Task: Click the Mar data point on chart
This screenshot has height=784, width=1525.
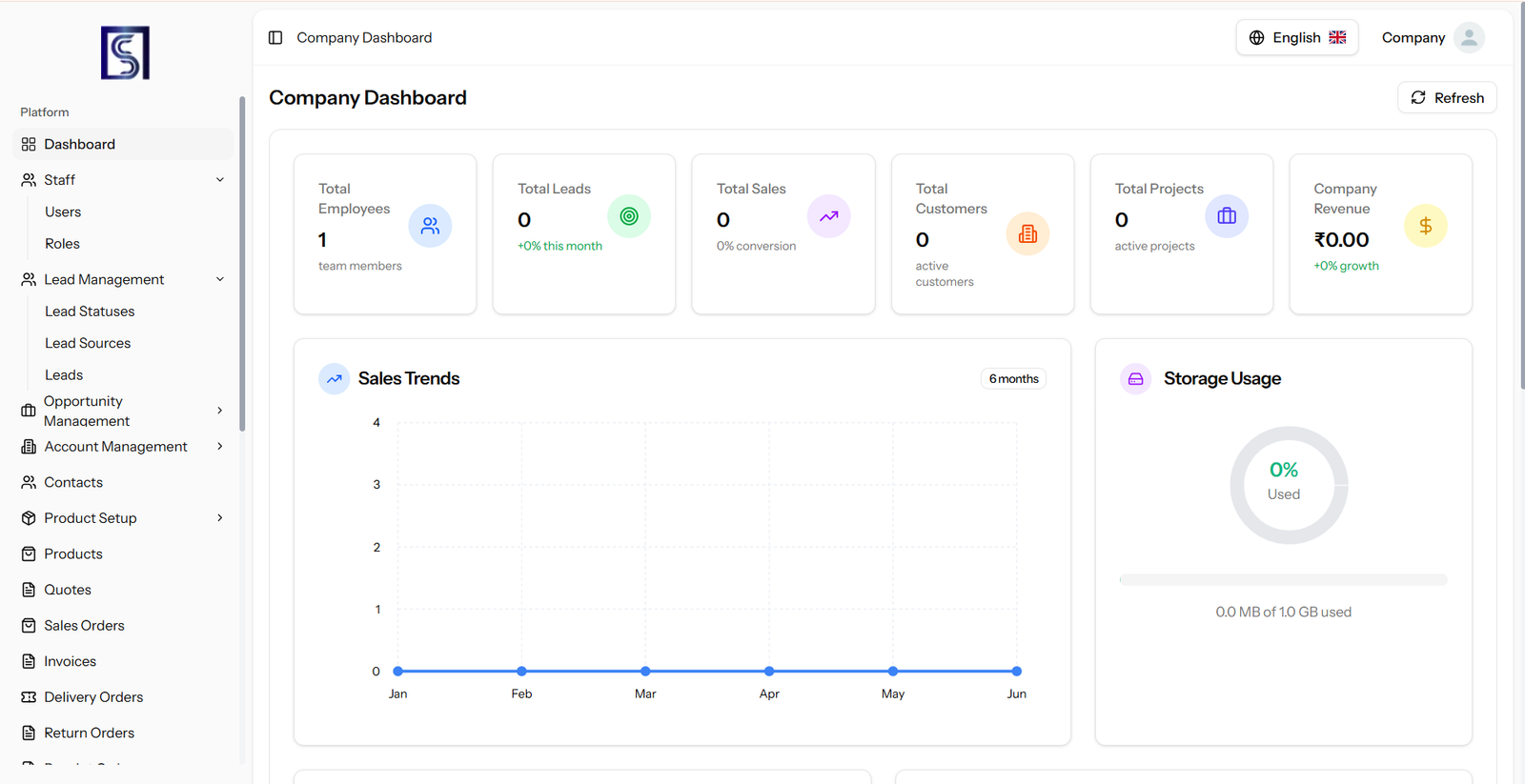Action: point(645,671)
